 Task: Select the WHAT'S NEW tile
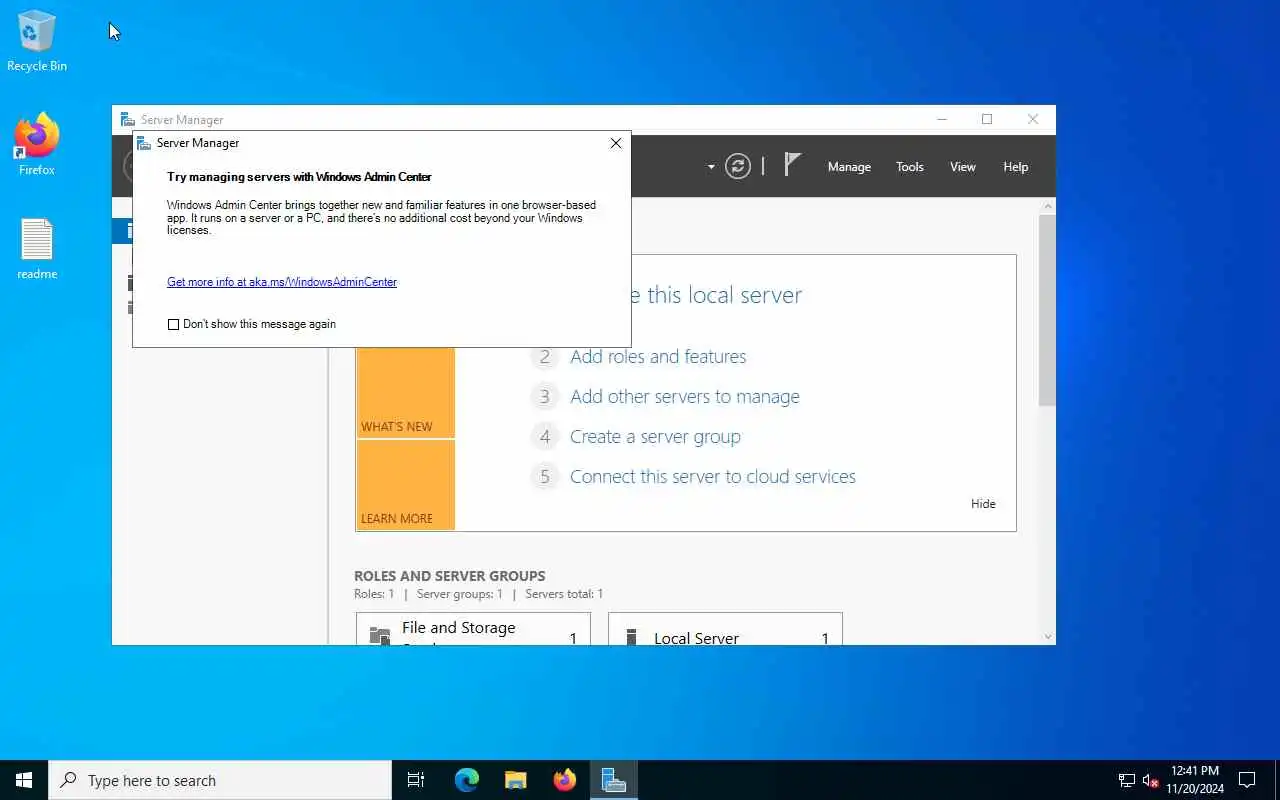click(x=405, y=392)
